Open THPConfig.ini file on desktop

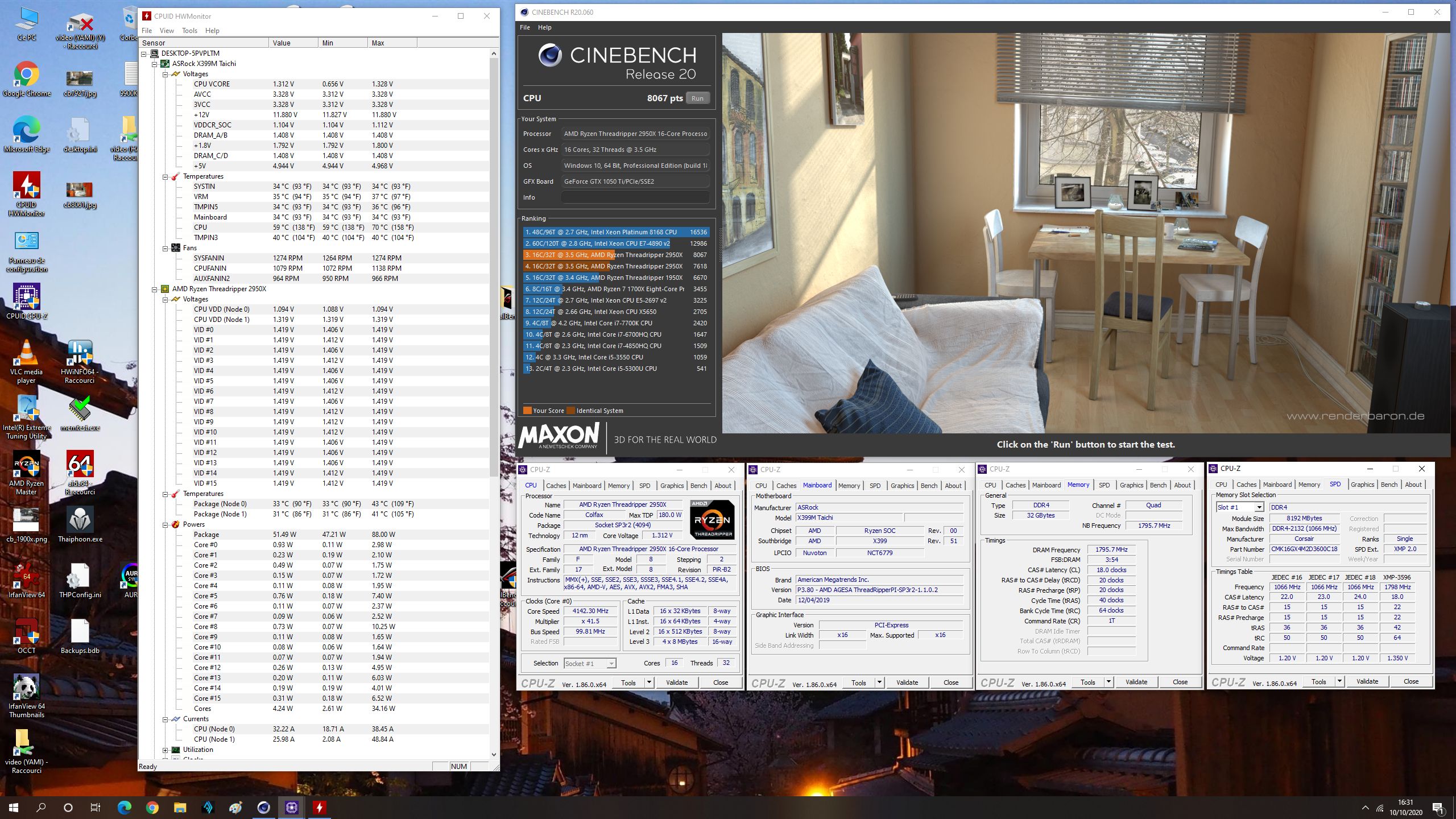[x=80, y=580]
